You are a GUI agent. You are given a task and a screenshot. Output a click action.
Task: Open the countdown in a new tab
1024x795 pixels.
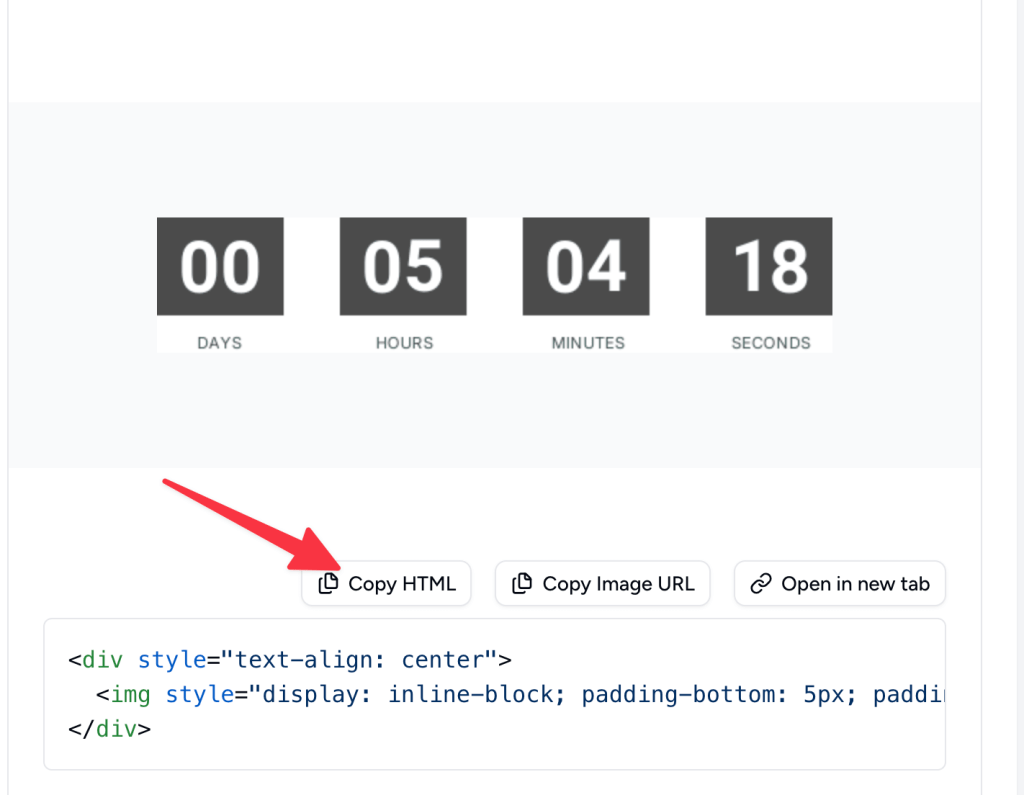(x=839, y=583)
